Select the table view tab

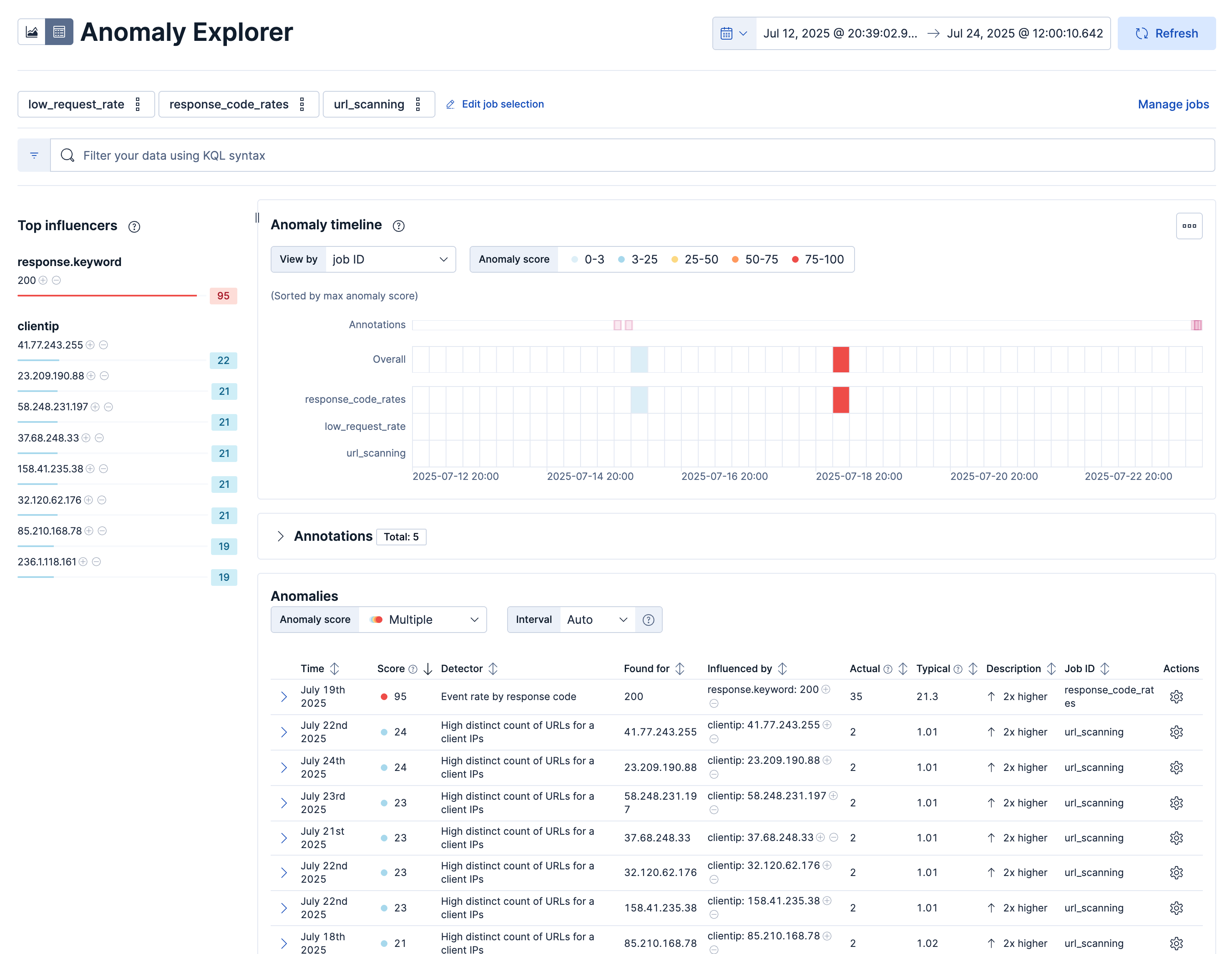[60, 32]
